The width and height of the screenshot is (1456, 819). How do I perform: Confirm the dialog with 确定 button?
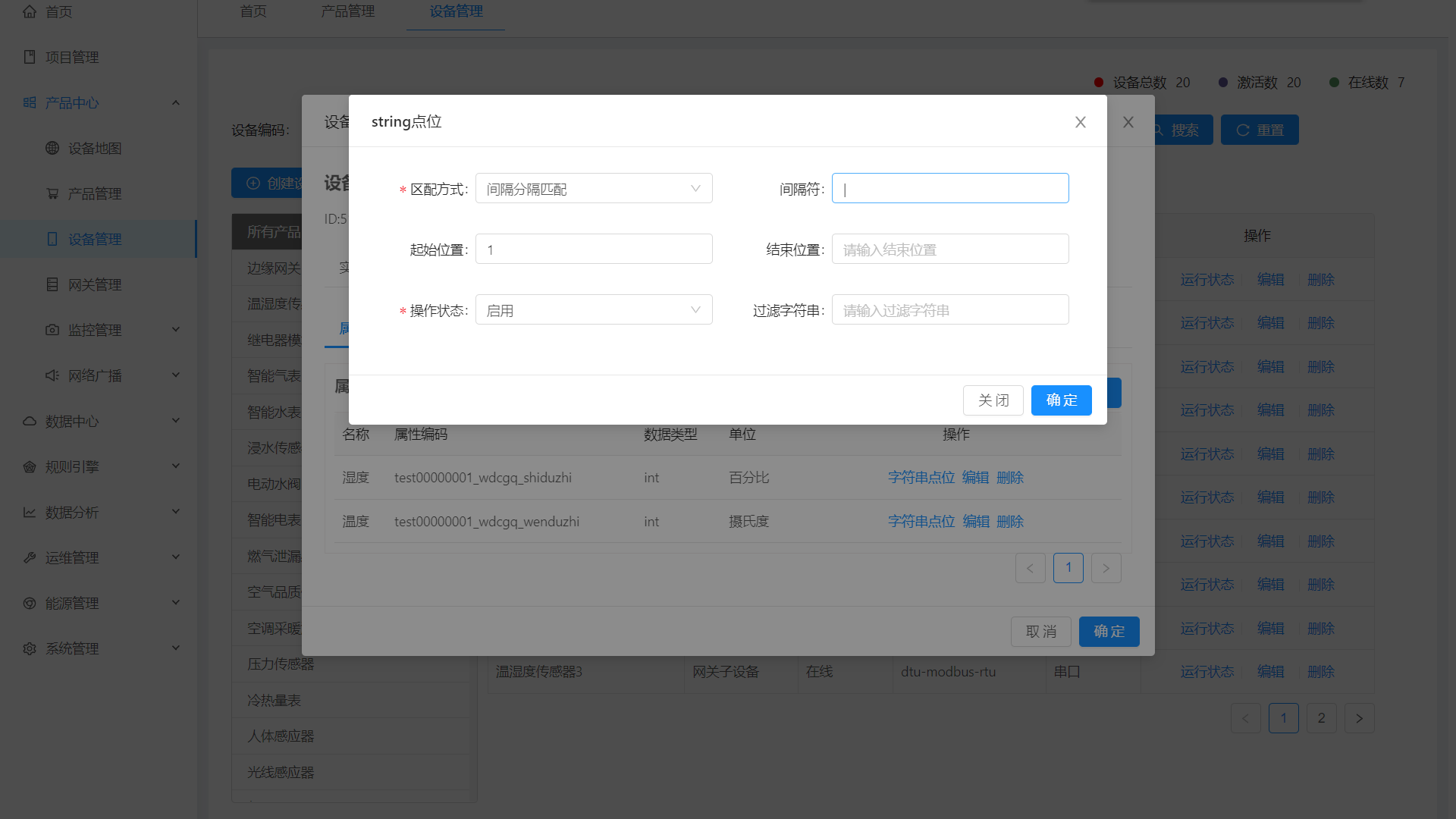click(x=1061, y=400)
